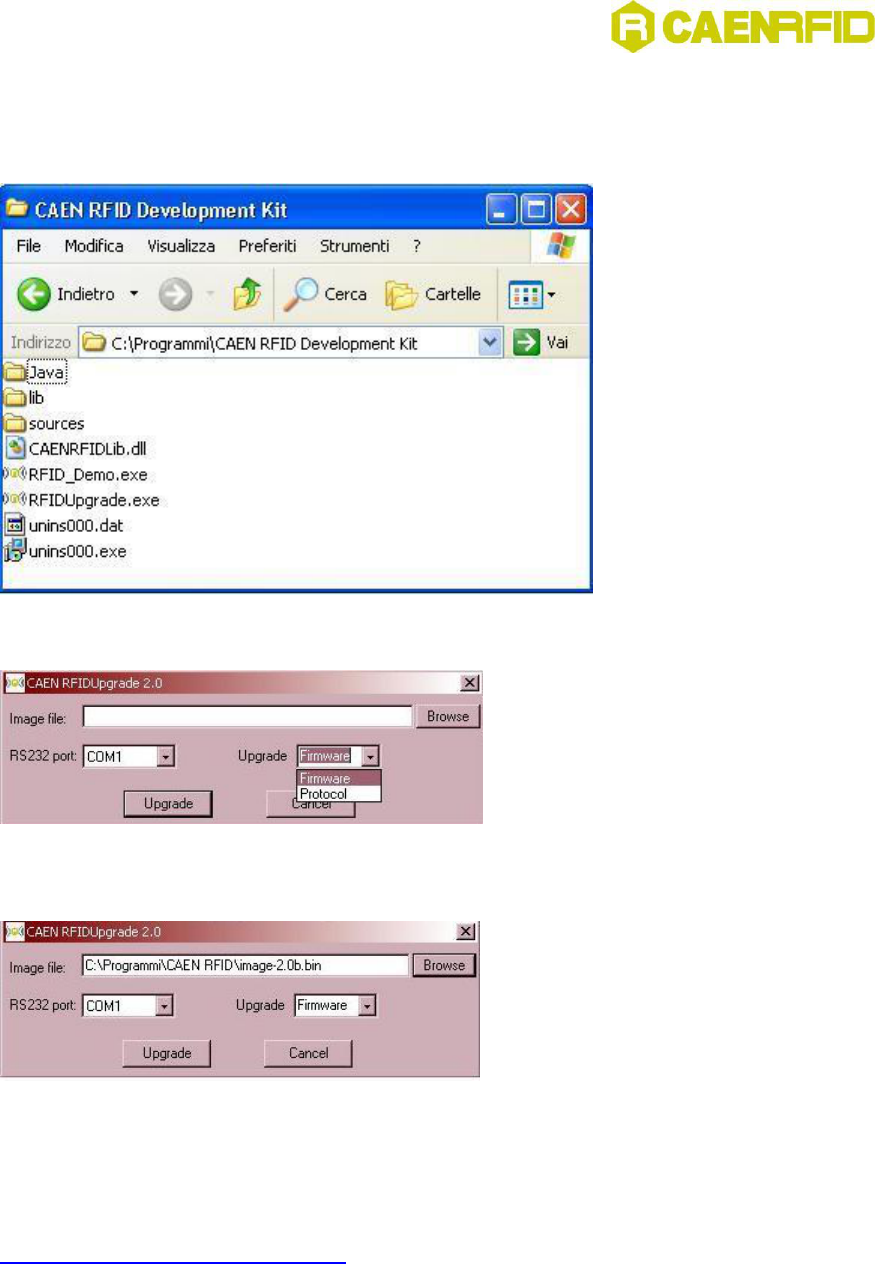875x1264 pixels.
Task: Open the ? help menu
Action: click(x=417, y=246)
